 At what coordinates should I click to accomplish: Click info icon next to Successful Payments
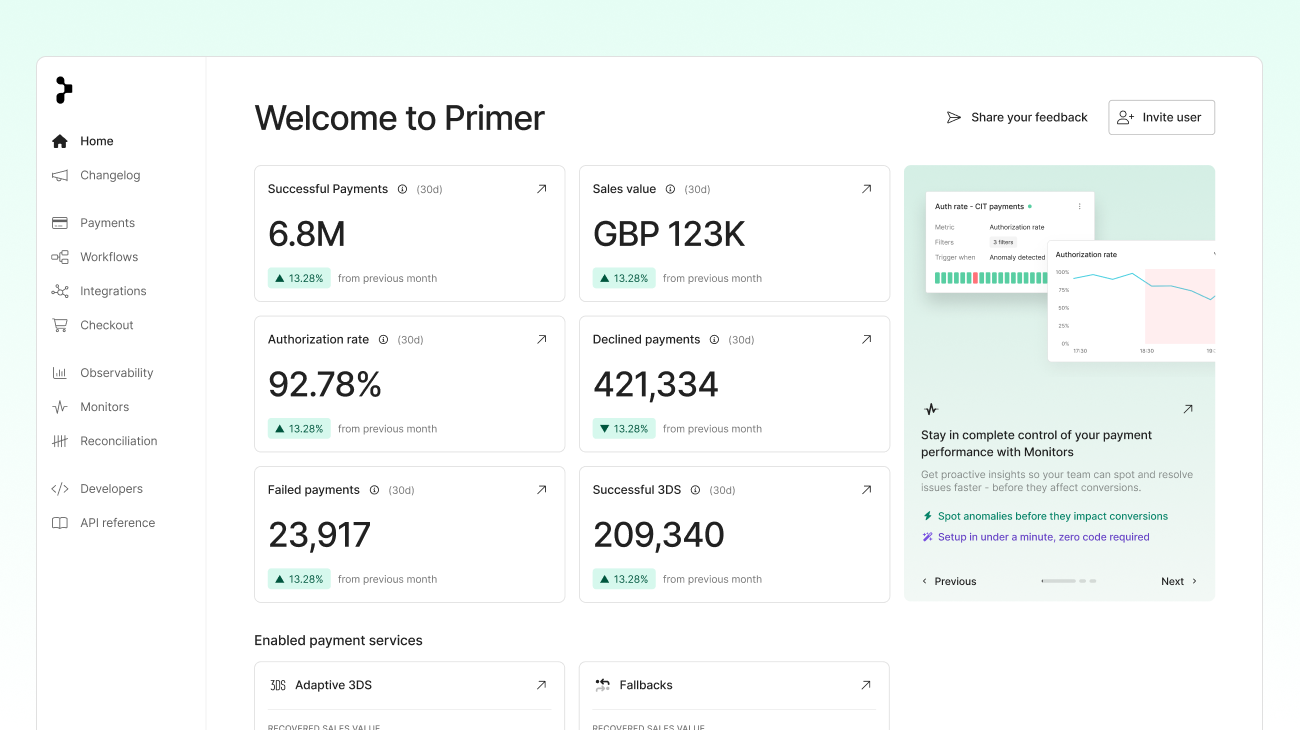tap(402, 189)
